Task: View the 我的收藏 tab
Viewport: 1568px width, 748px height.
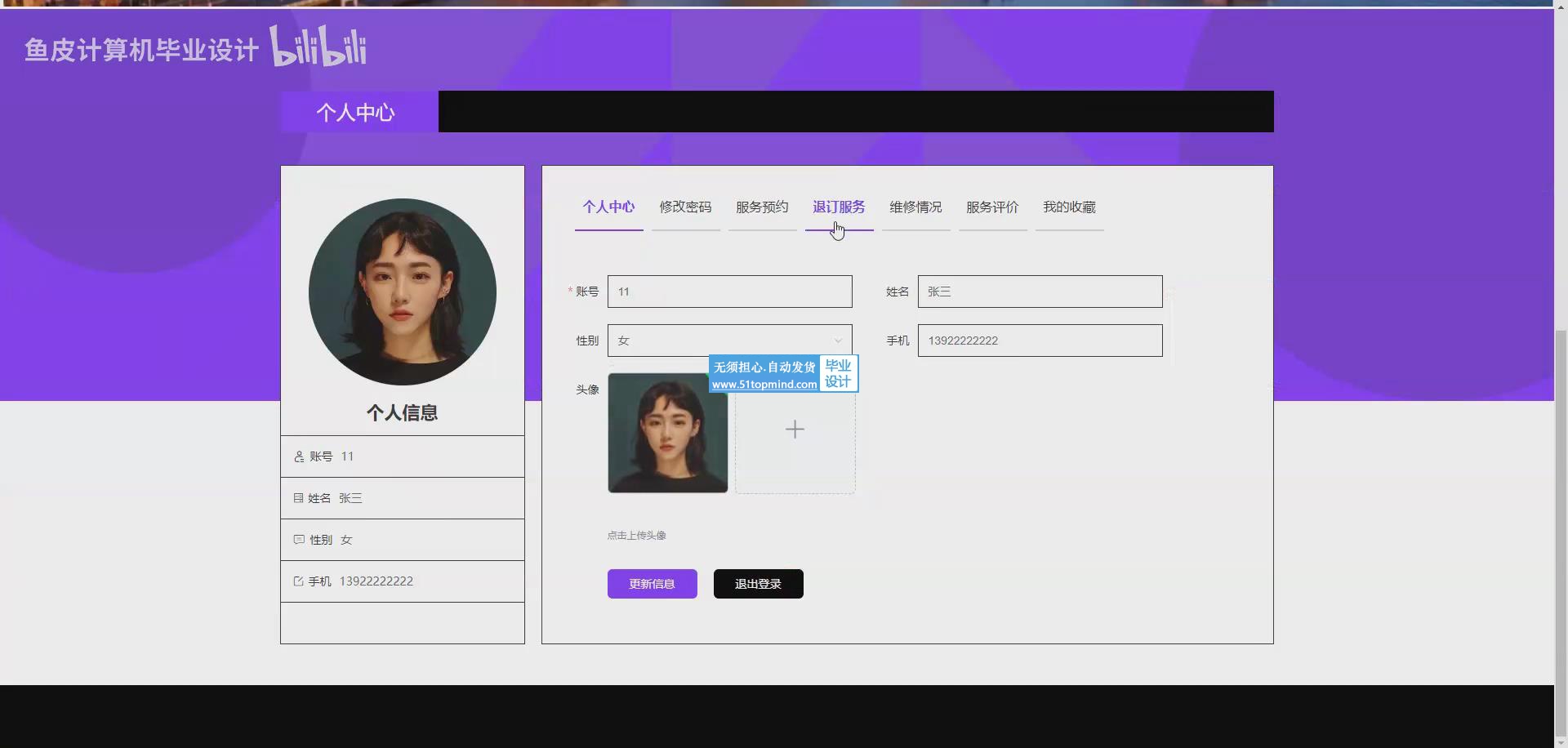Action: tap(1069, 207)
